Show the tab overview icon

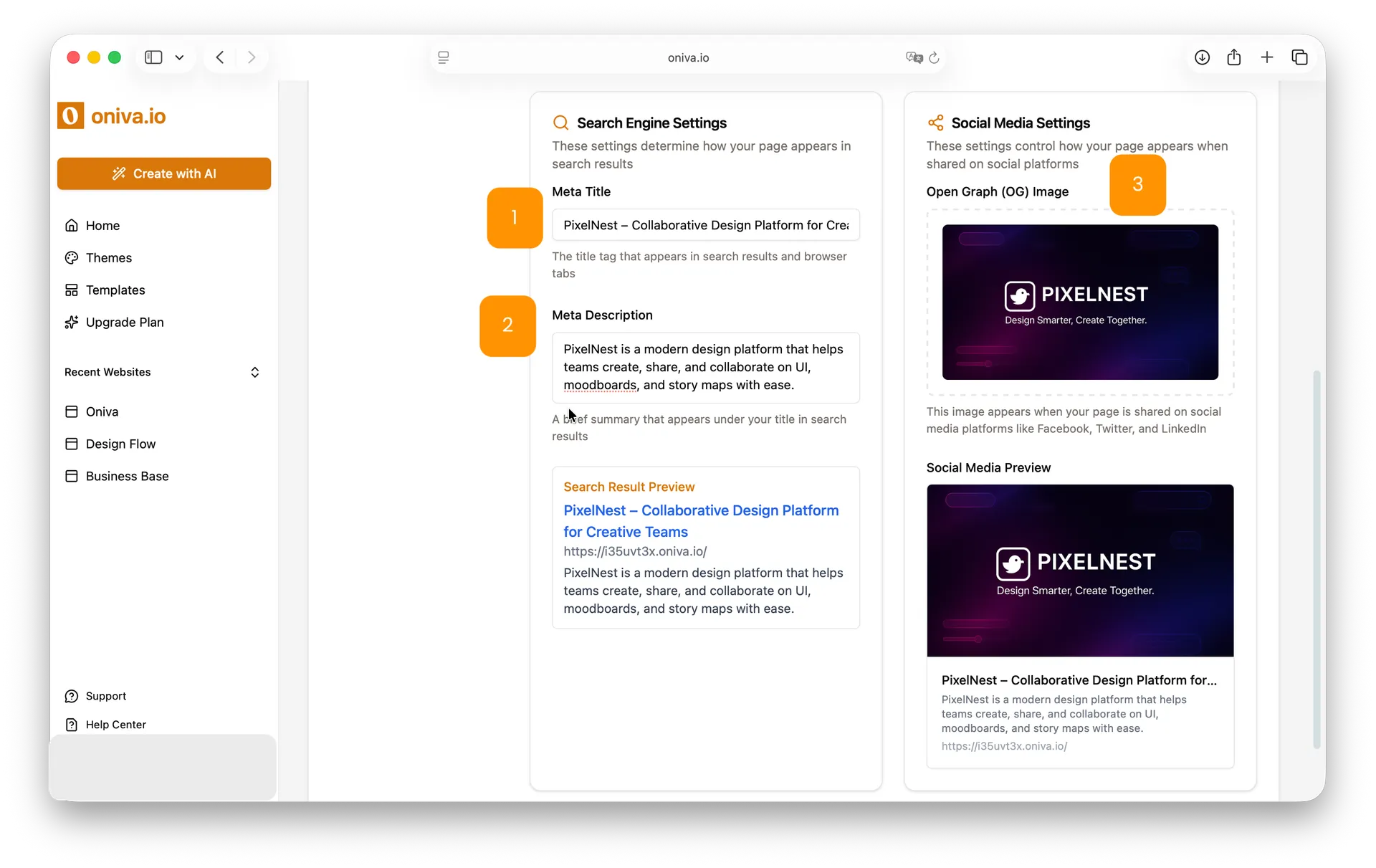coord(1299,57)
